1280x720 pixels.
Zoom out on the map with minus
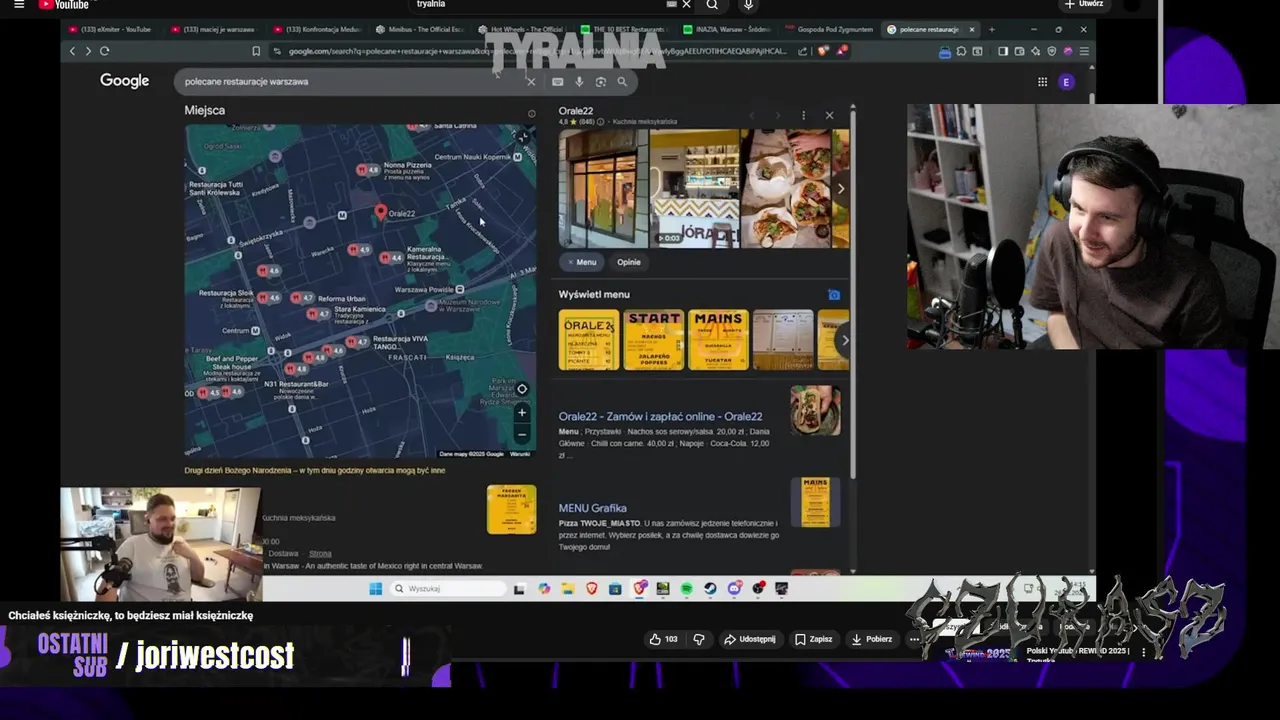(x=521, y=434)
